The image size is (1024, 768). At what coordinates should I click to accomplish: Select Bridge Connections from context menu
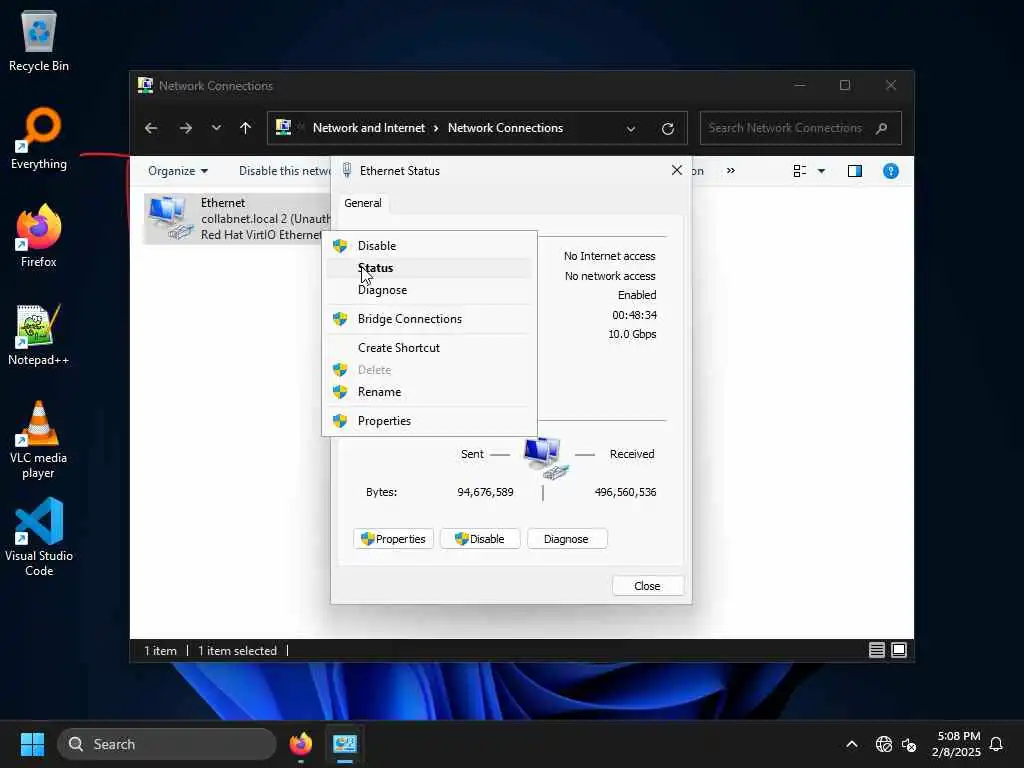coord(429,319)
